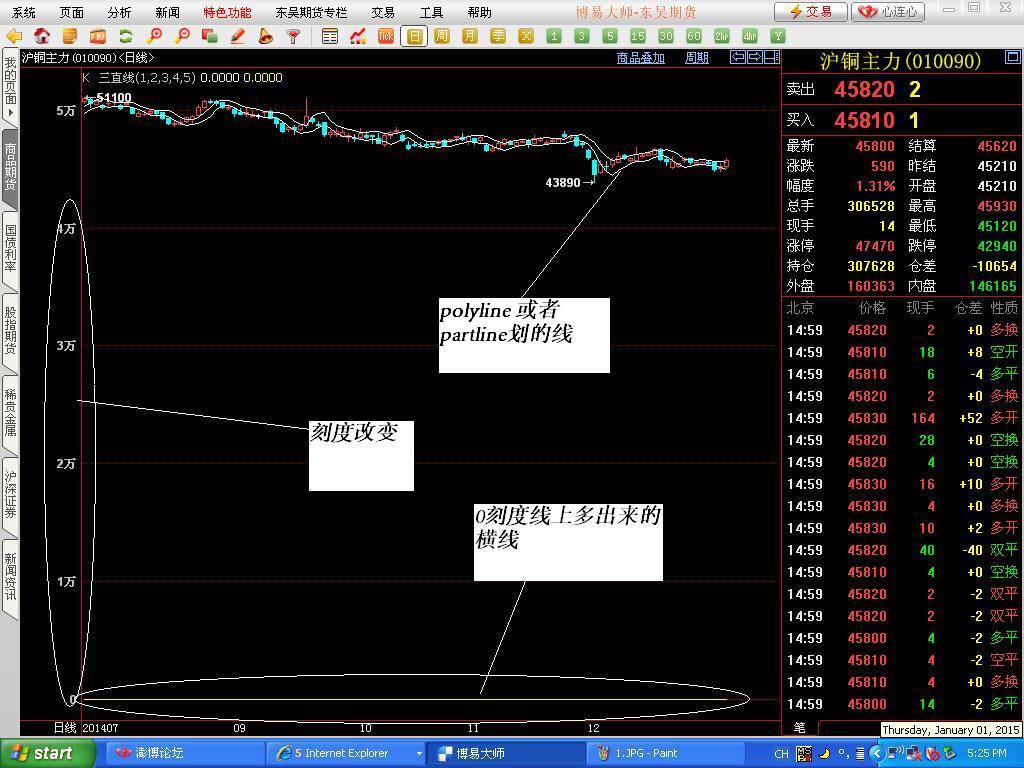Open the 特色功能 menu
The width and height of the screenshot is (1024, 768).
227,12
